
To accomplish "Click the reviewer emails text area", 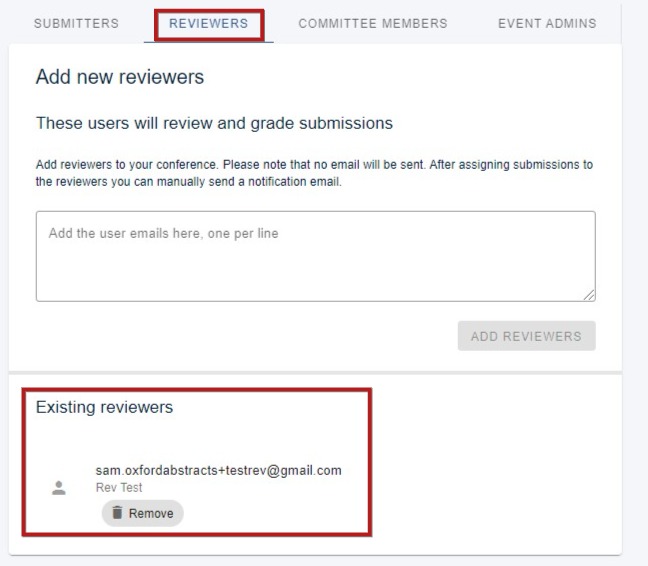I will click(x=316, y=256).
